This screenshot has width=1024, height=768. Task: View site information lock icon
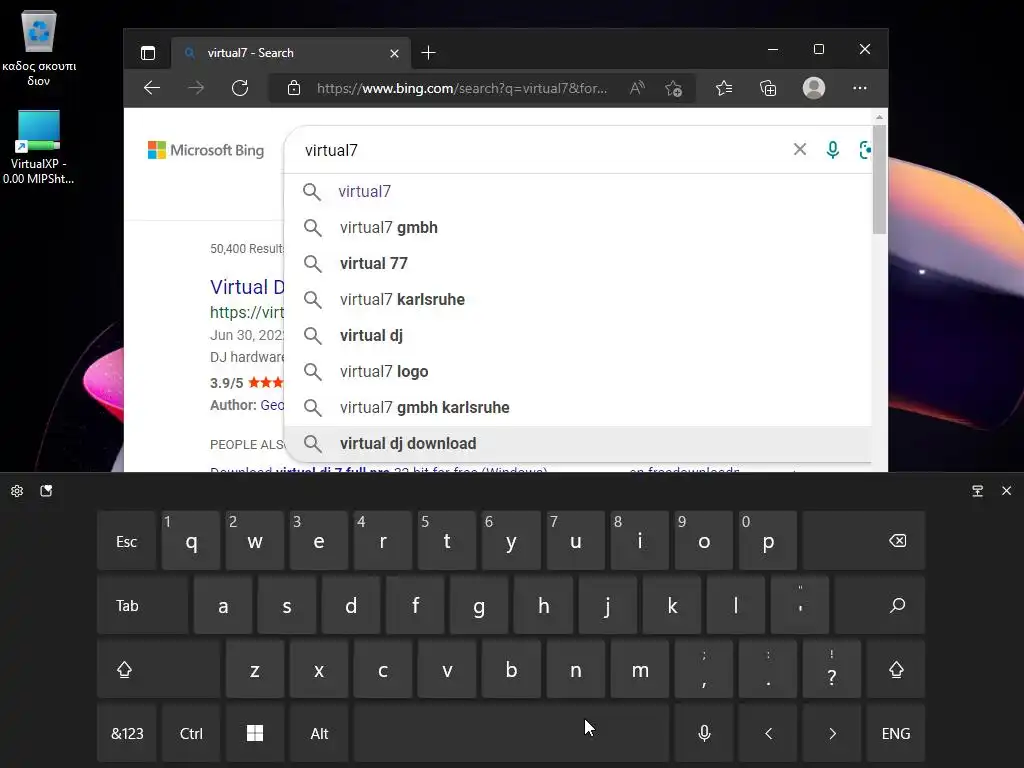(x=294, y=88)
